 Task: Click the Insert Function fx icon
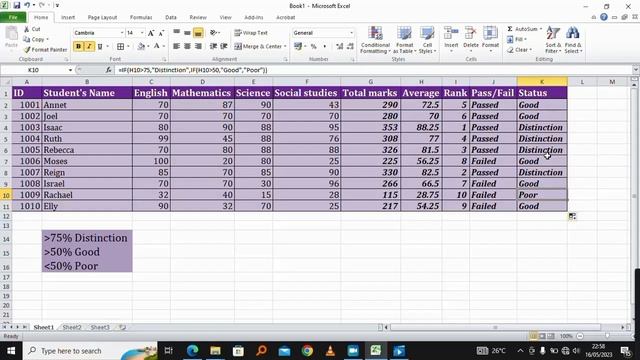(108, 70)
